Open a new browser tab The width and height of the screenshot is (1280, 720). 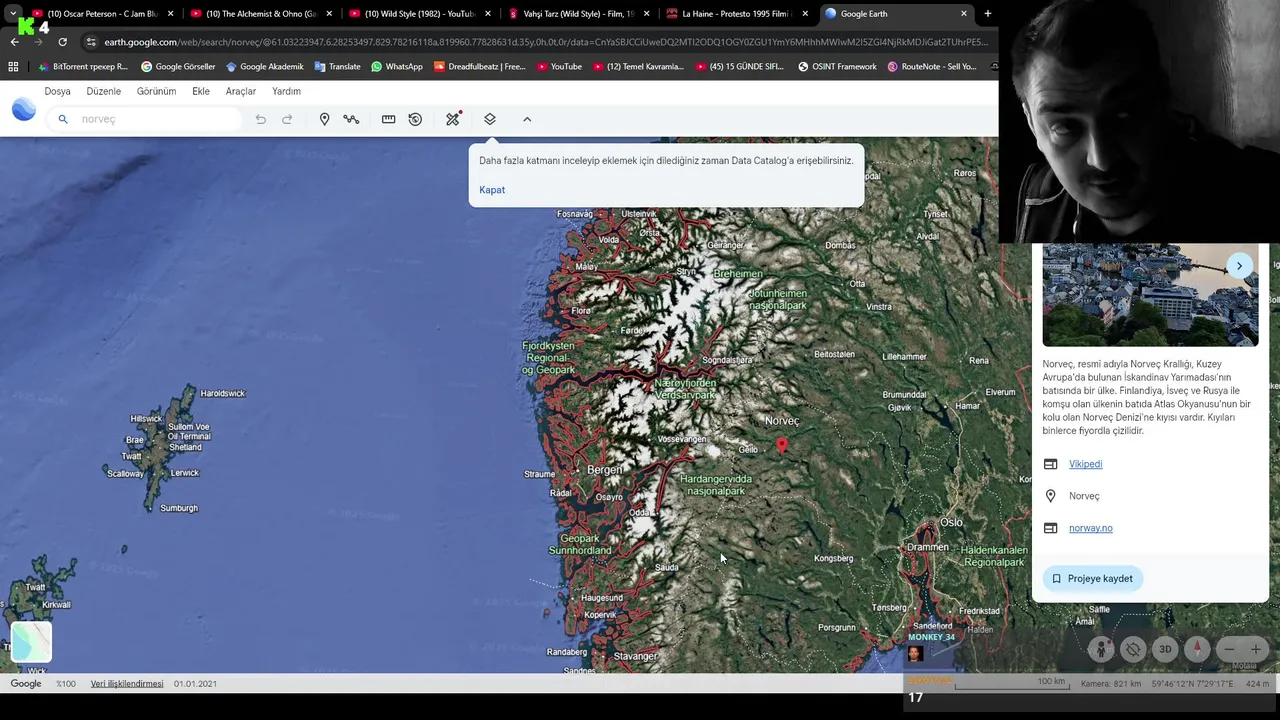coord(988,14)
